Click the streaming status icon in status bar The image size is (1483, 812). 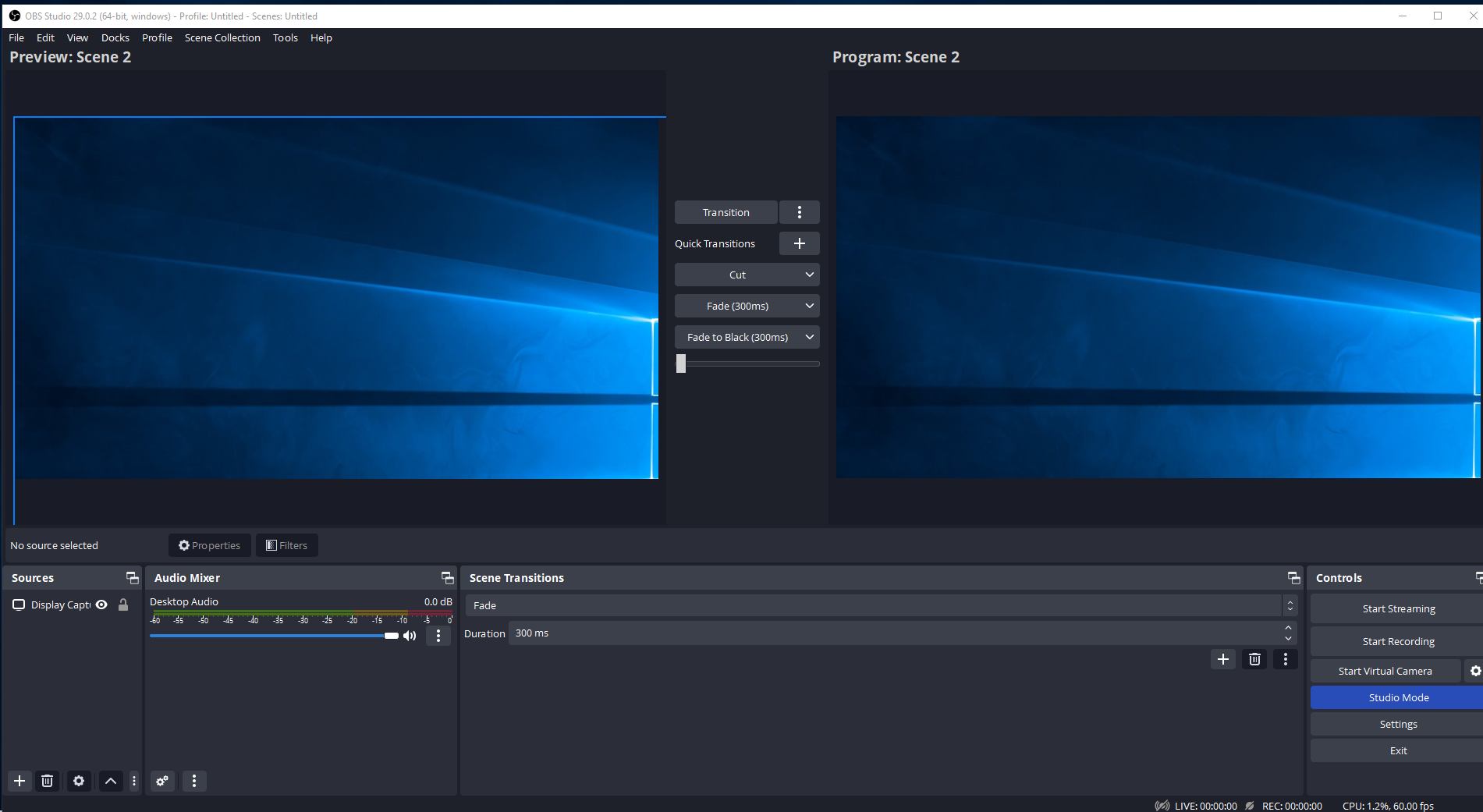pyautogui.click(x=1162, y=806)
